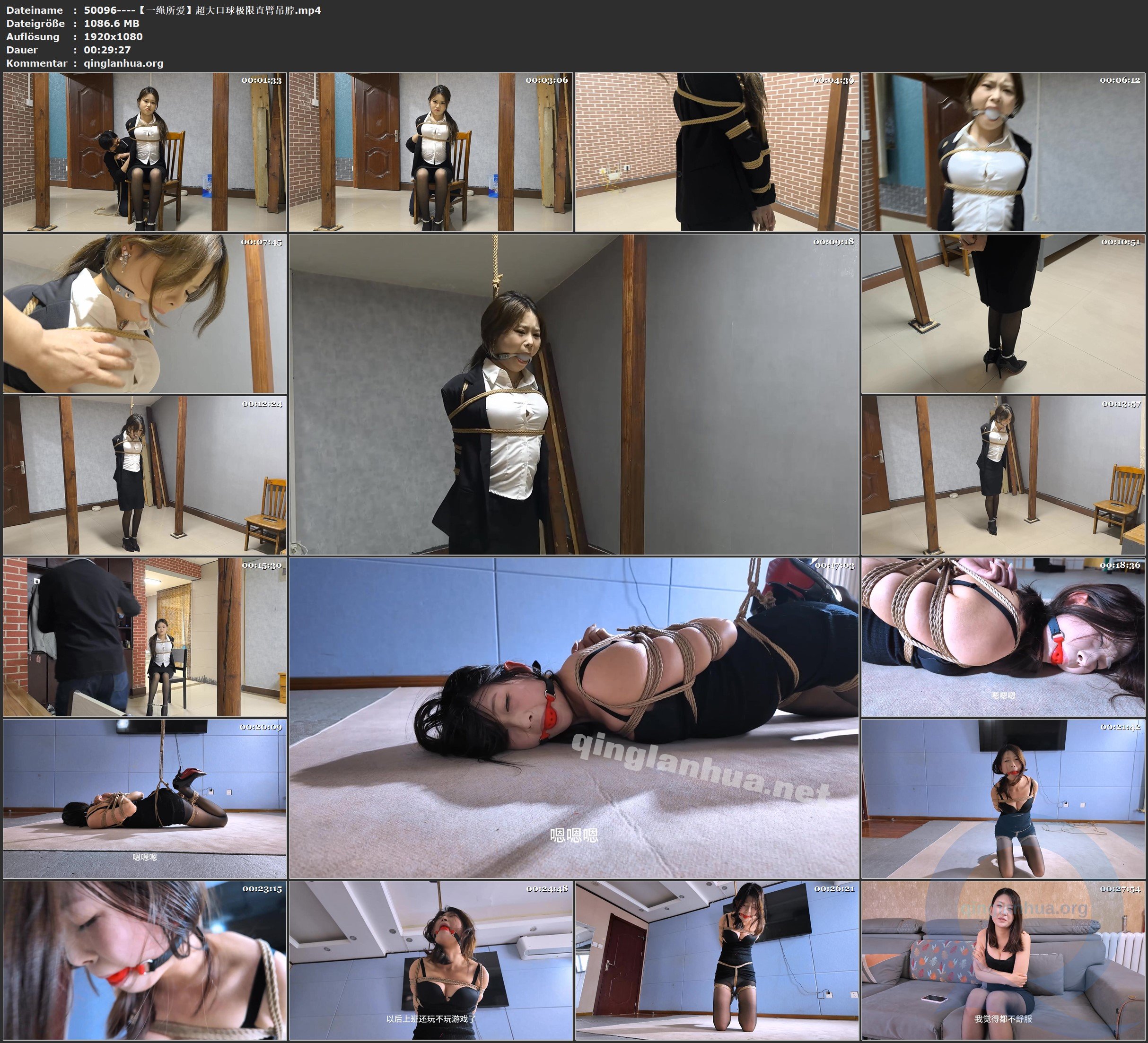Click the thumbnail timestamped 00:21:42
The image size is (1148, 1043).
(1003, 798)
